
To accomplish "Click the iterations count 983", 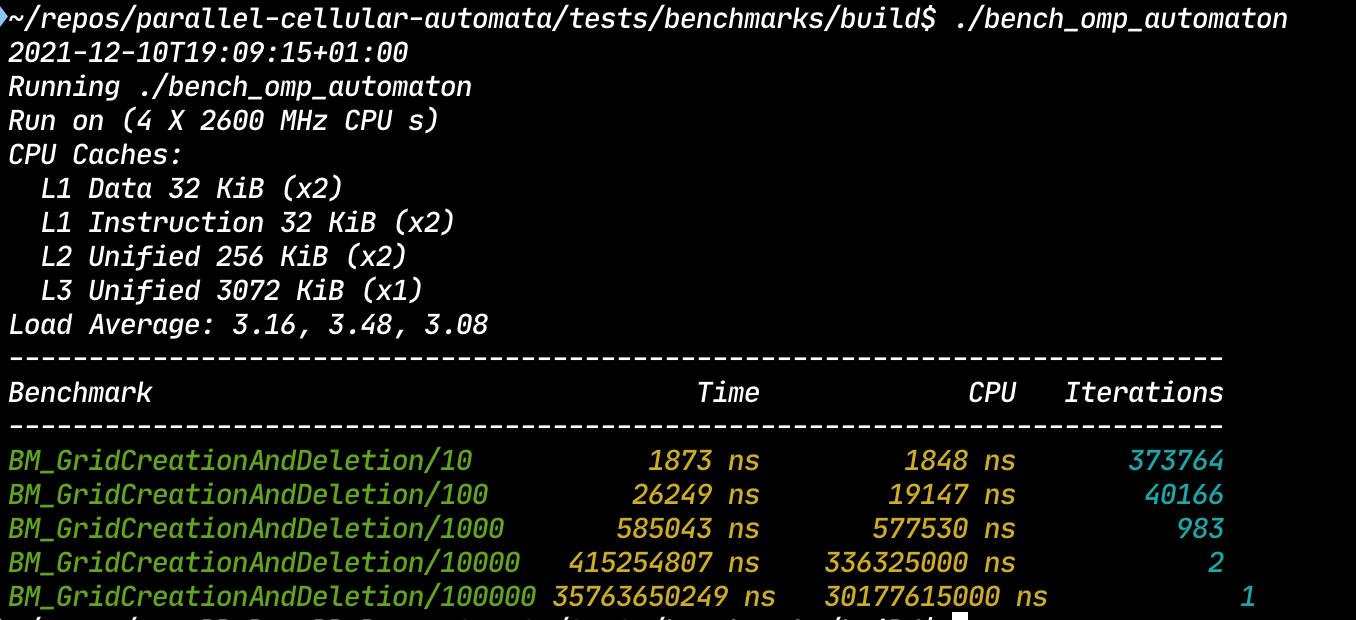I will (1200, 529).
